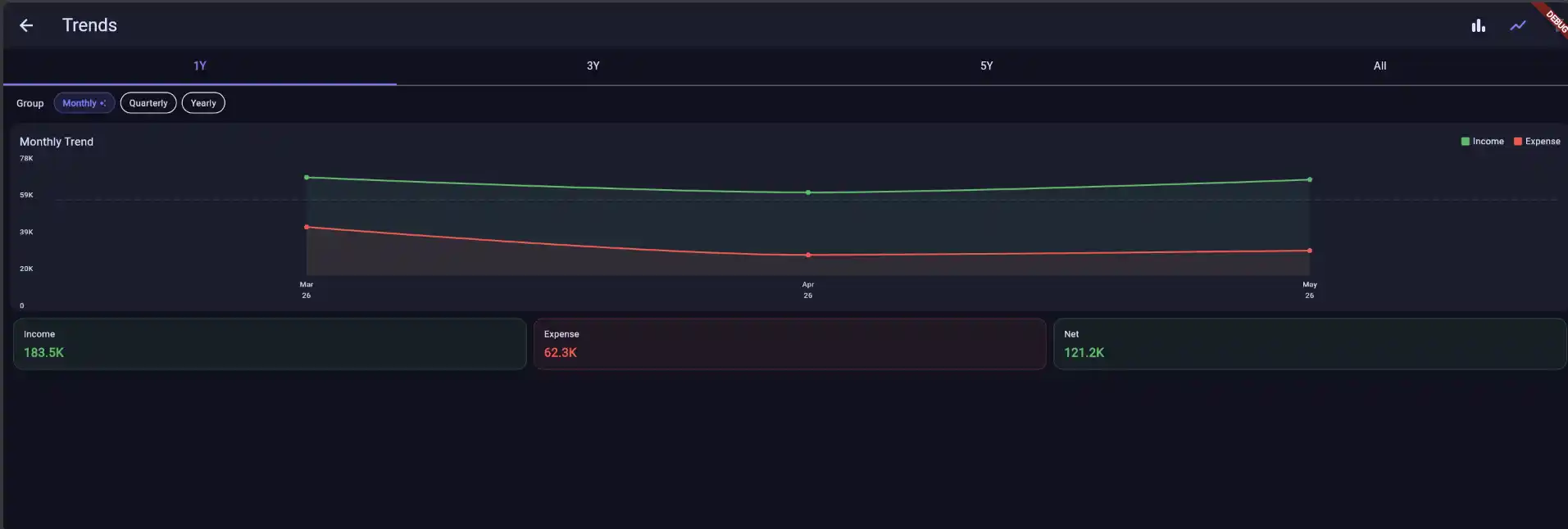Click the Mar 26 expense data point
Viewport: 1568px width, 529px height.
[x=307, y=227]
